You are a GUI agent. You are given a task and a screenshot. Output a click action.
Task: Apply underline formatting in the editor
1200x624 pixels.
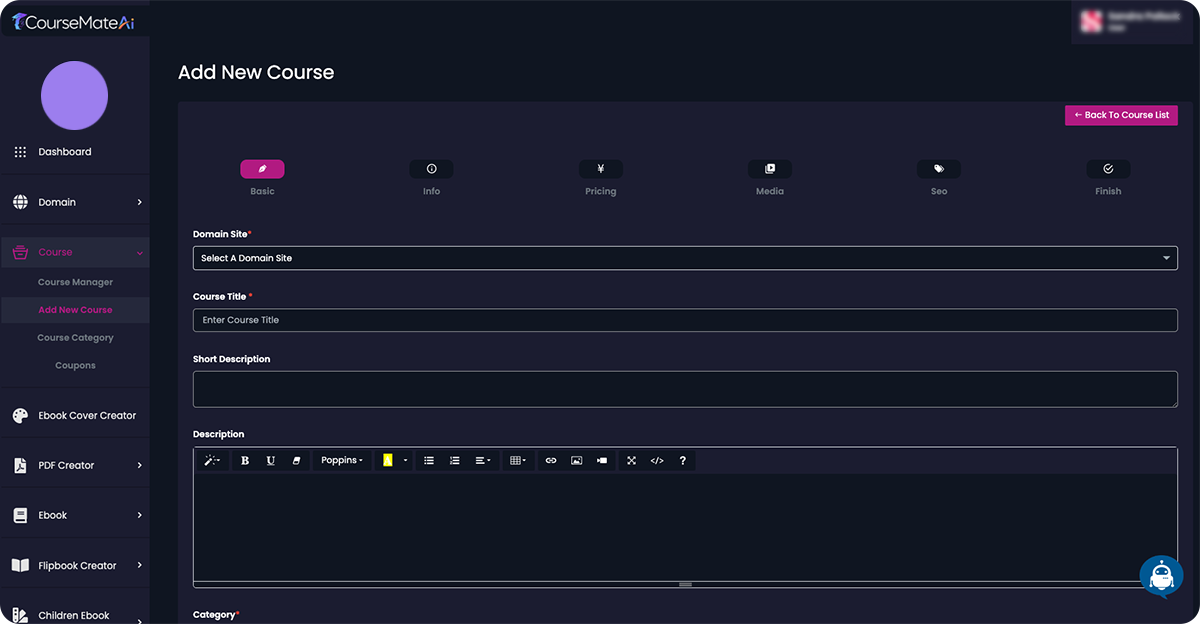(x=270, y=460)
